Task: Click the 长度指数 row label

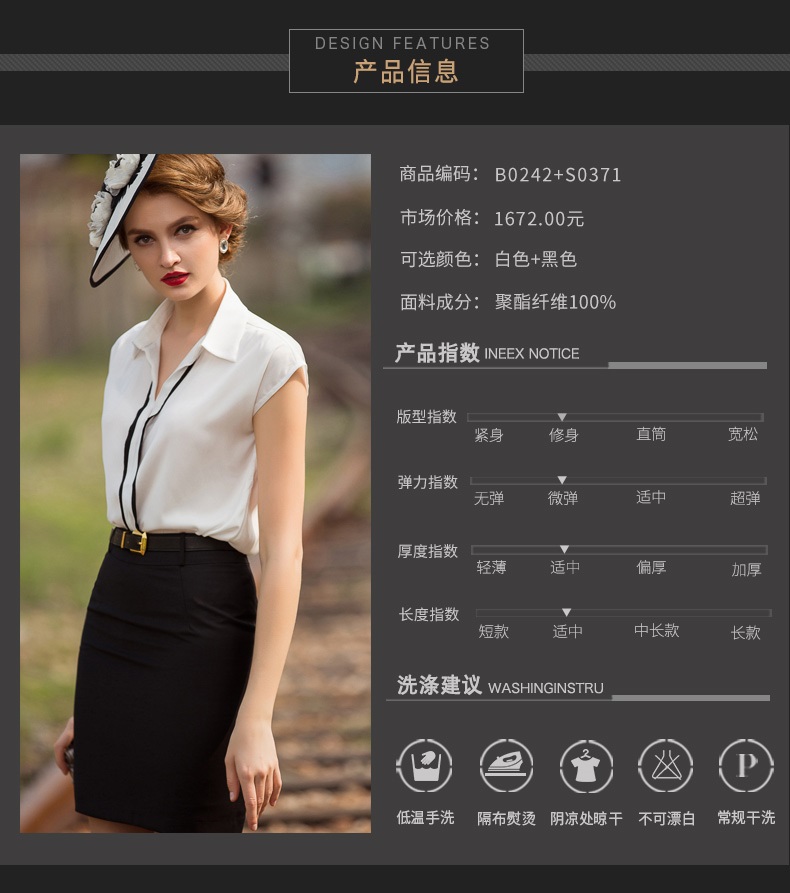Action: 429,615
